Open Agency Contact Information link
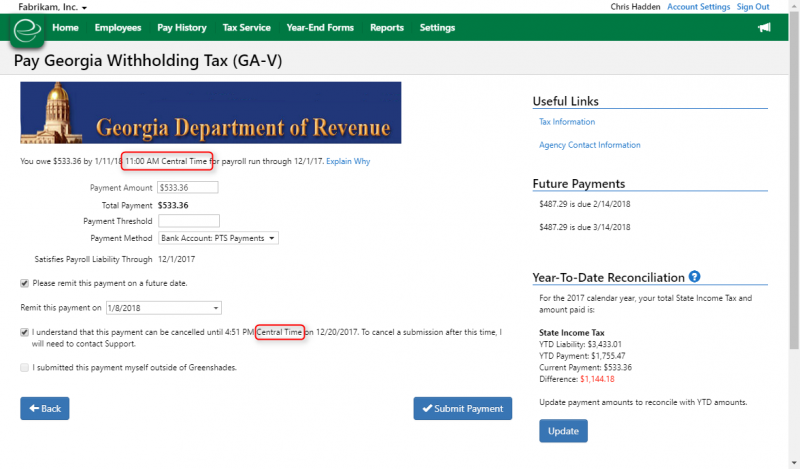This screenshot has width=800, height=469. pos(590,145)
